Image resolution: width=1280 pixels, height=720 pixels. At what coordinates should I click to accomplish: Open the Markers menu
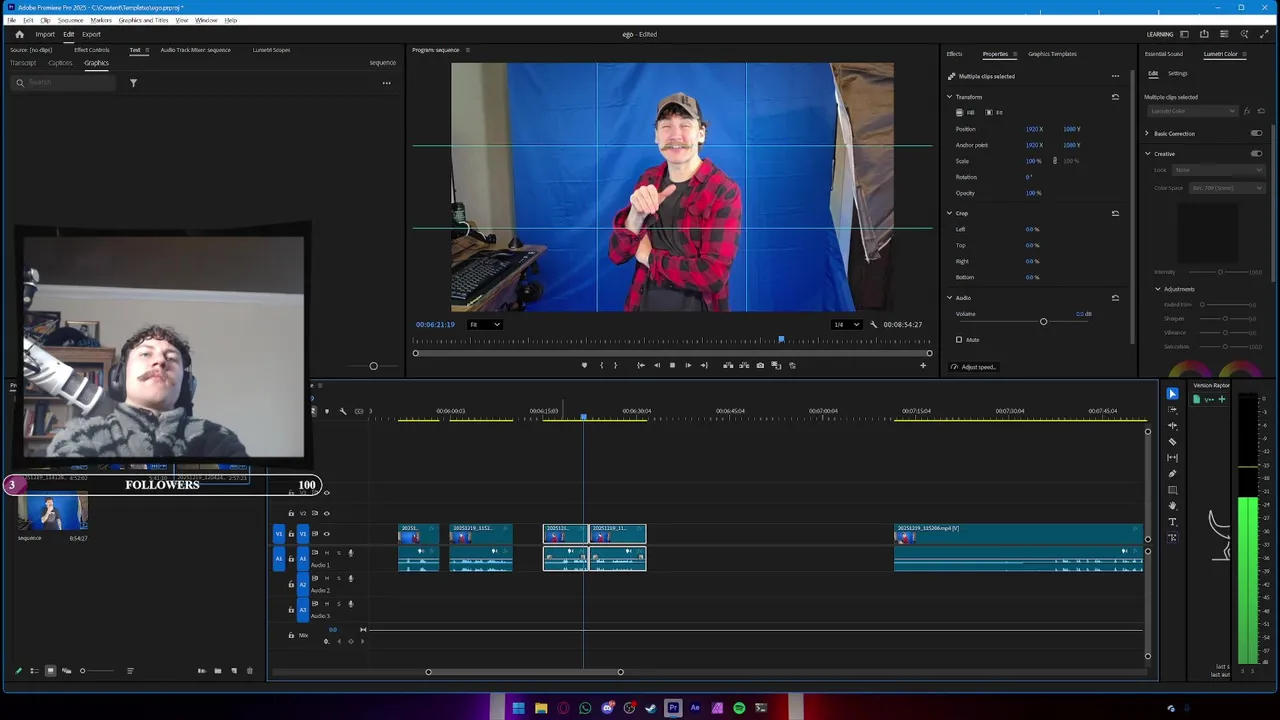[101, 20]
